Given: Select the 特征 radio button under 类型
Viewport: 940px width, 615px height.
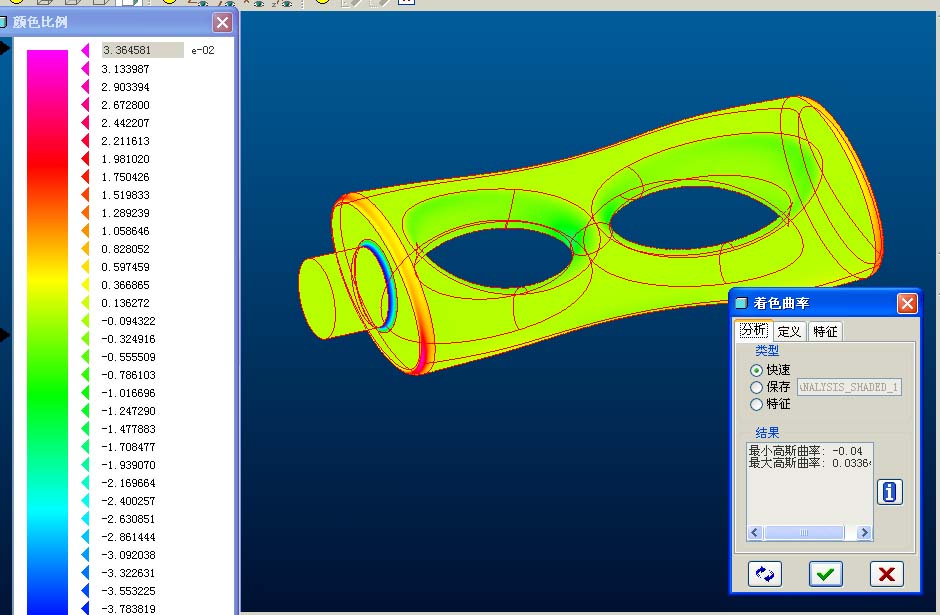Looking at the screenshot, I should pos(757,405).
